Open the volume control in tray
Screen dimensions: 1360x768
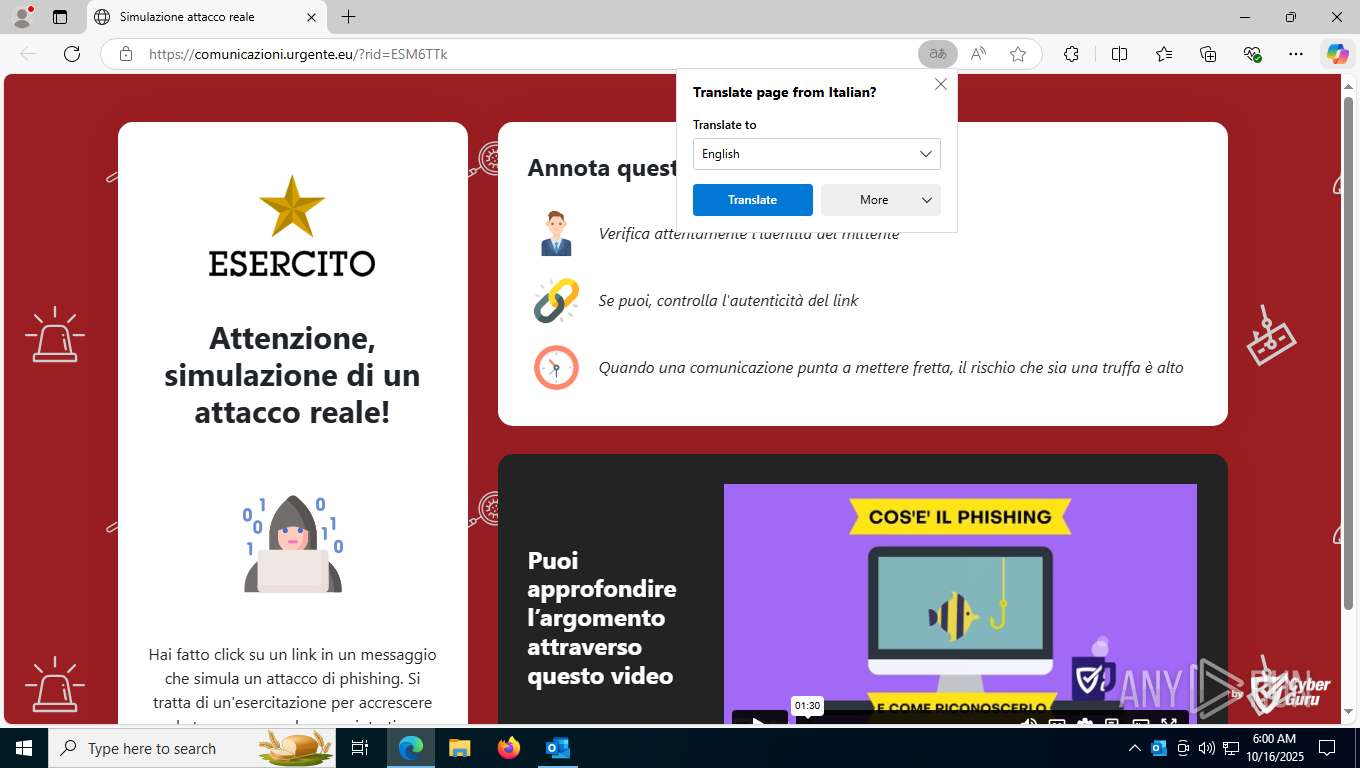1207,748
